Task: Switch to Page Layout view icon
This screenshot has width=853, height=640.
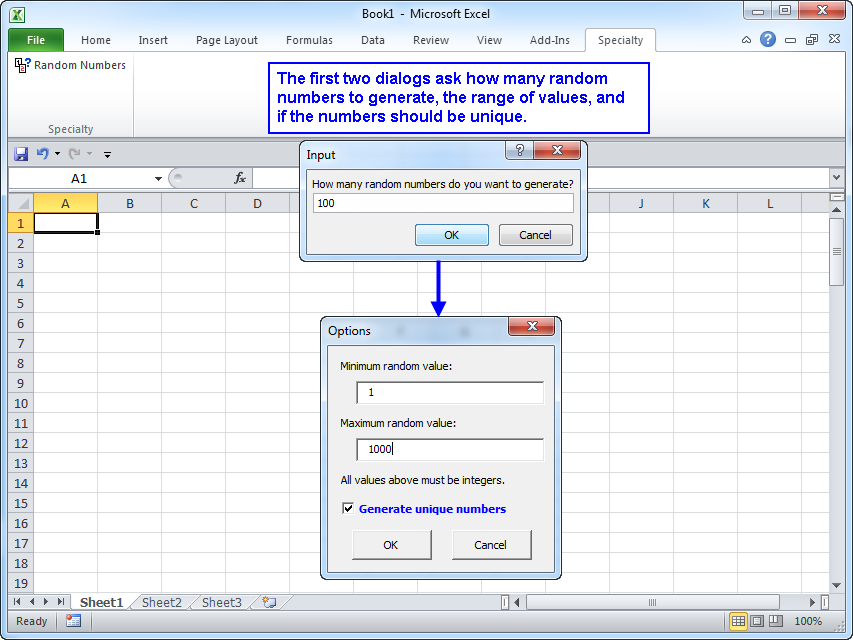Action: click(757, 621)
